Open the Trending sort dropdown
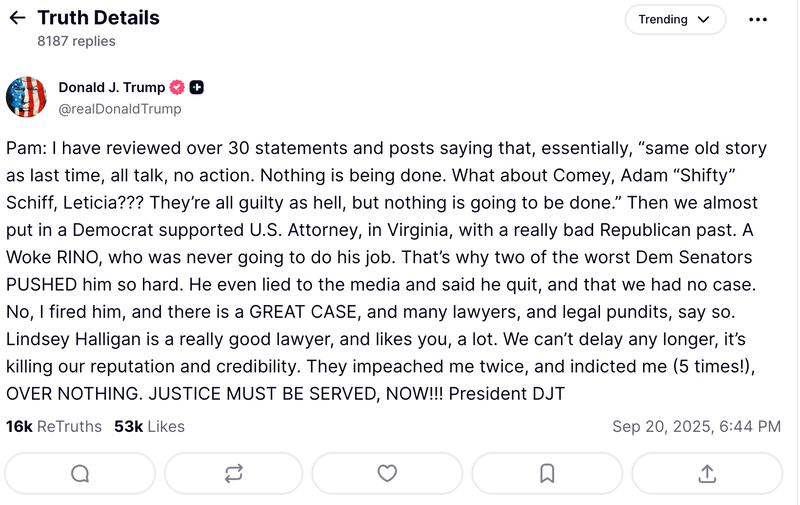The height and width of the screenshot is (505, 800). [673, 19]
